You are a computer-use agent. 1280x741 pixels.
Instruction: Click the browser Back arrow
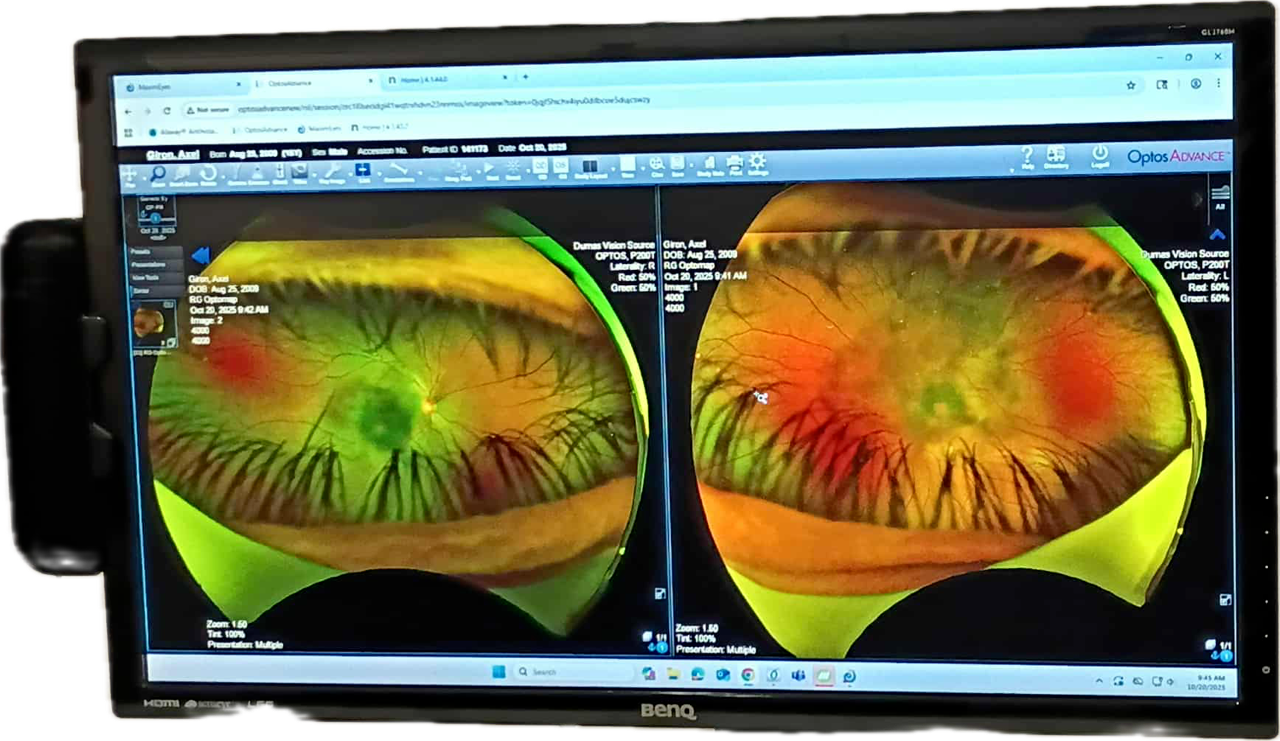pos(129,111)
